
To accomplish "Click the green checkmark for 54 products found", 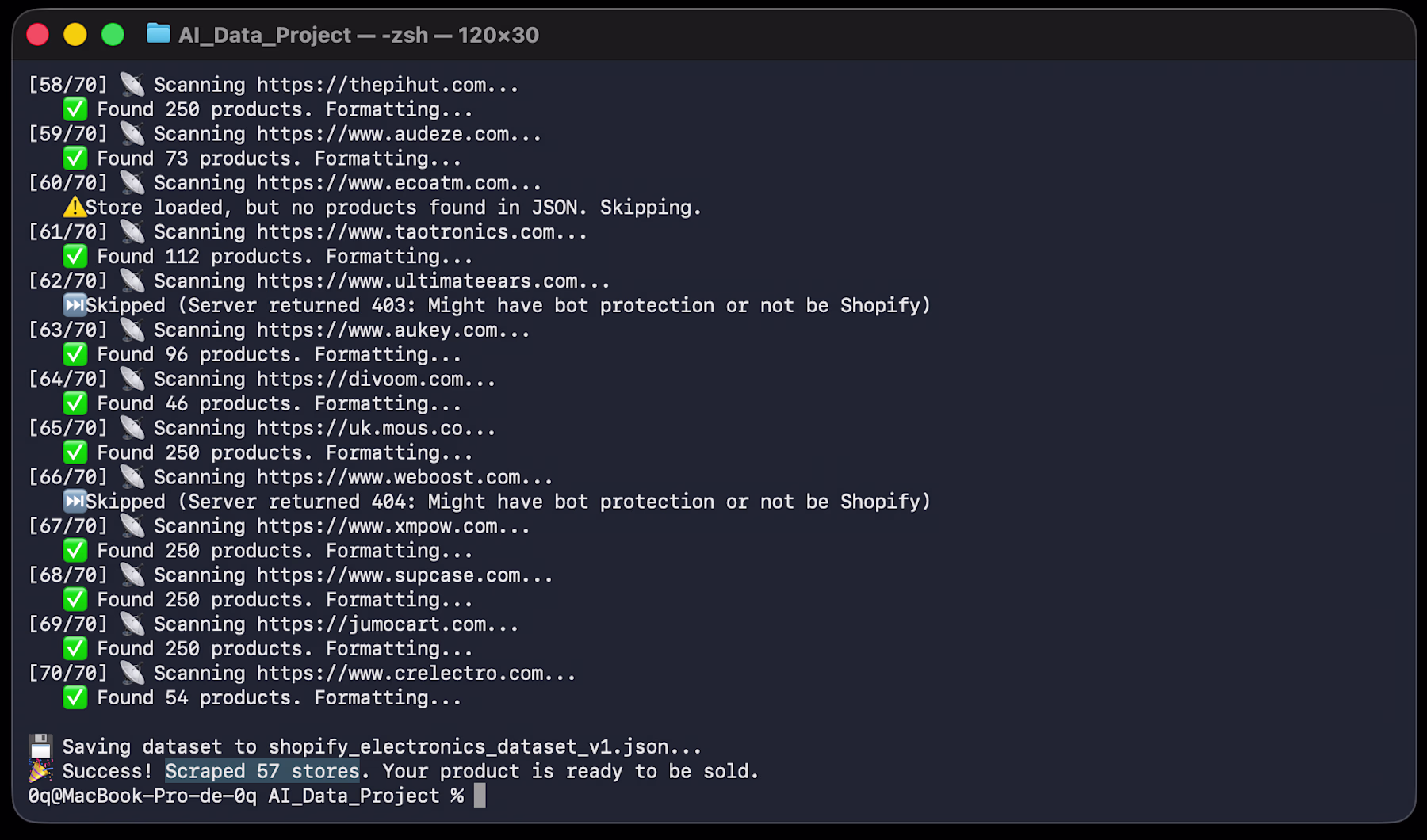I will point(75,697).
